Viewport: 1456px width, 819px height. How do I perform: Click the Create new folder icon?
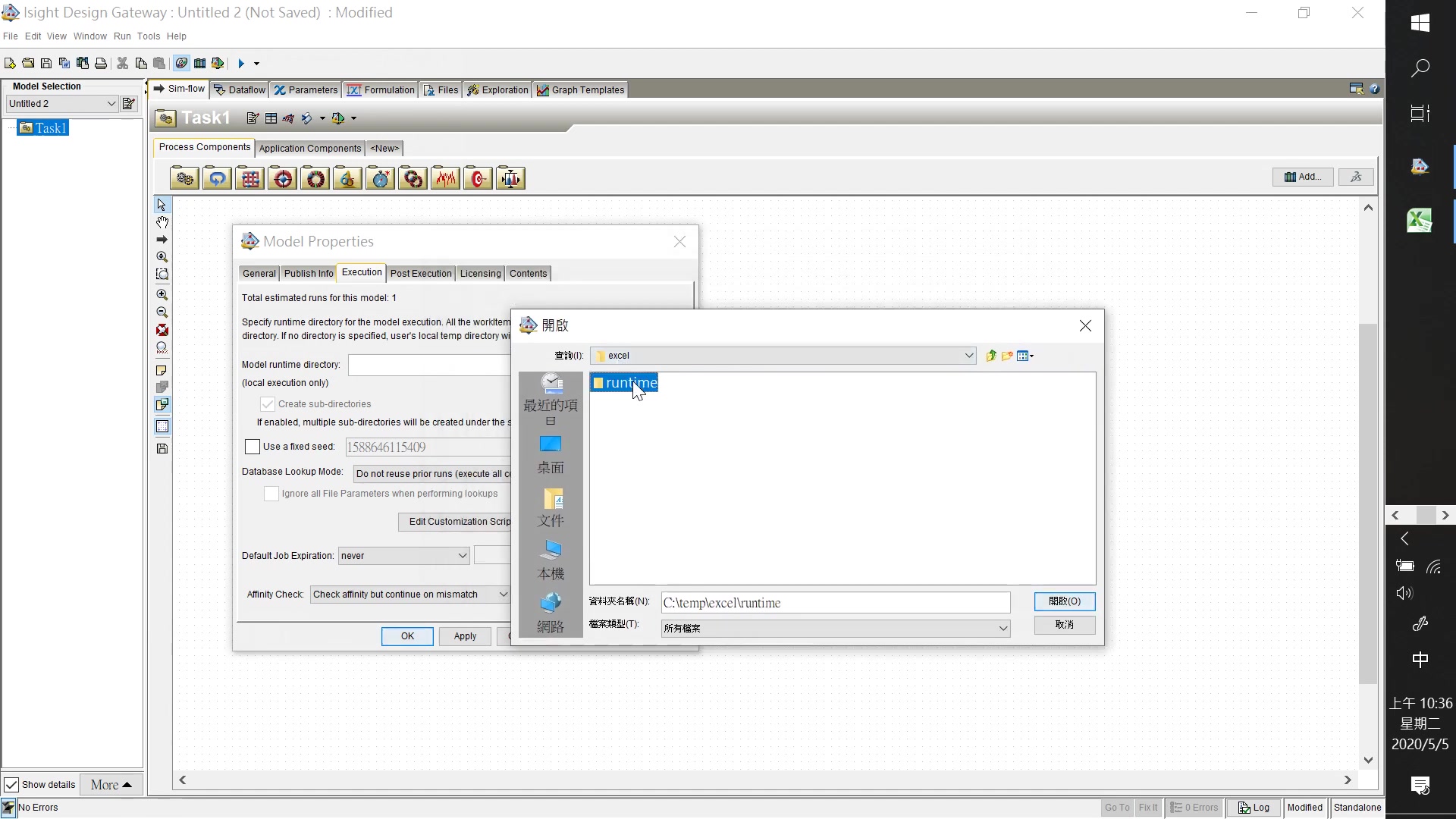pos(1007,356)
